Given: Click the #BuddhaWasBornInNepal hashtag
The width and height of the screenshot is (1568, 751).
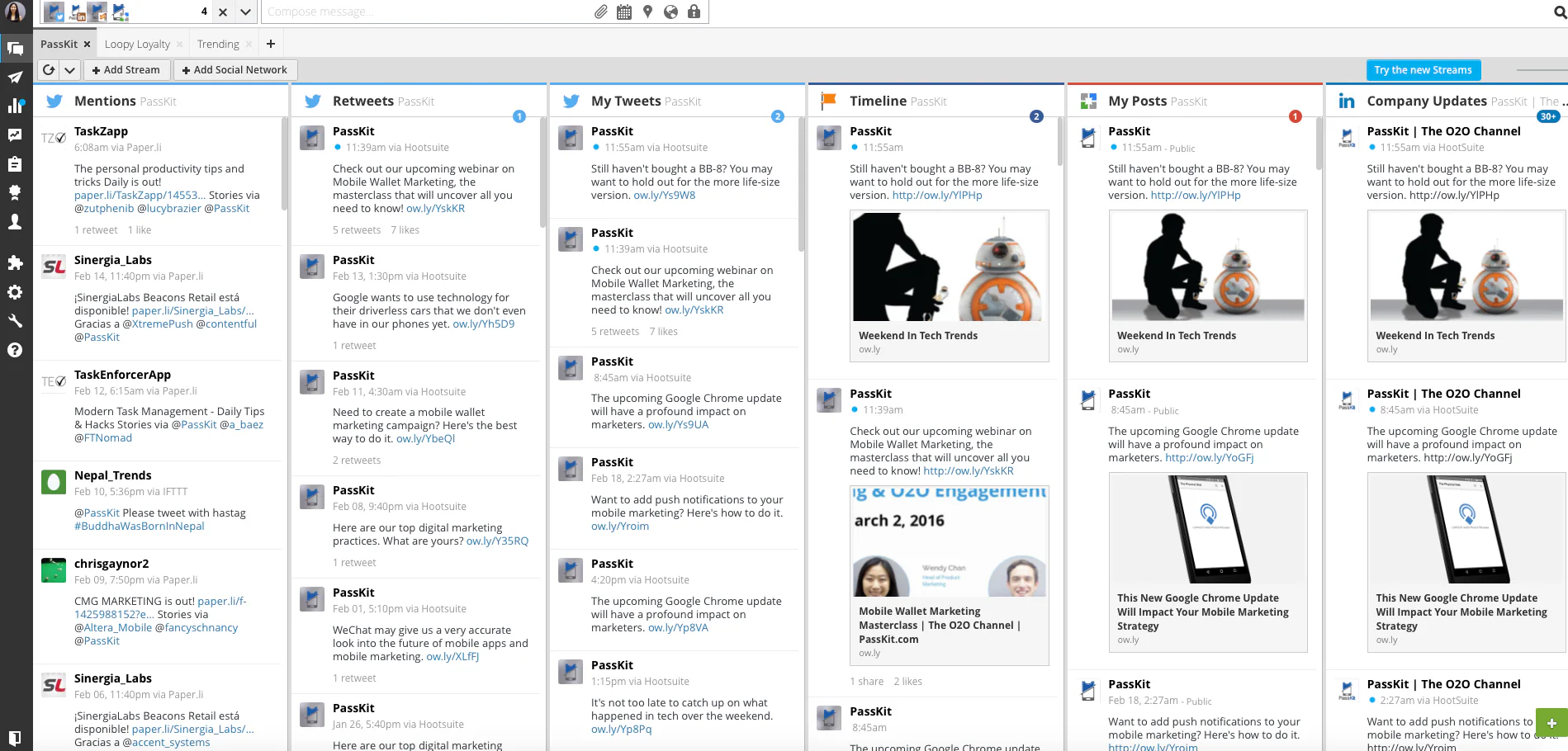Looking at the screenshot, I should click(139, 527).
